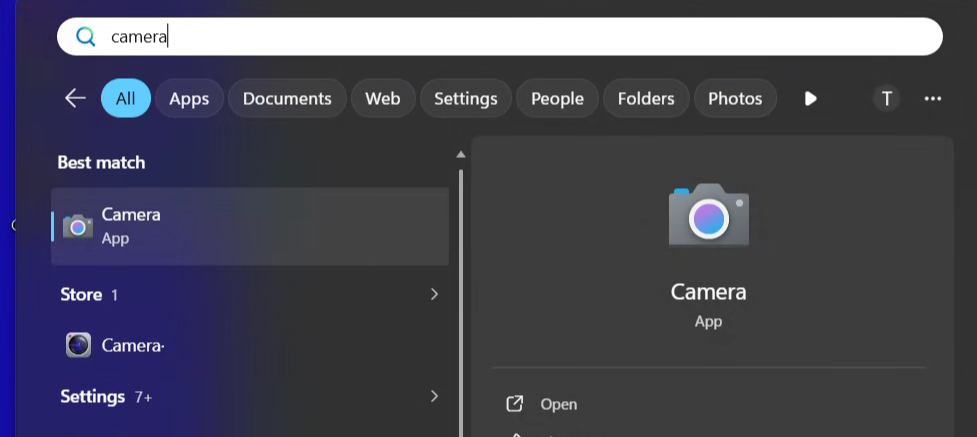977x437 pixels.
Task: Go back with the left arrow icon
Action: (75, 98)
